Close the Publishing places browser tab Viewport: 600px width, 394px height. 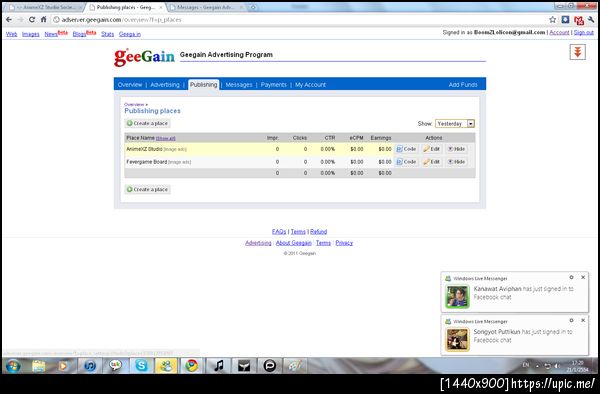161,7
